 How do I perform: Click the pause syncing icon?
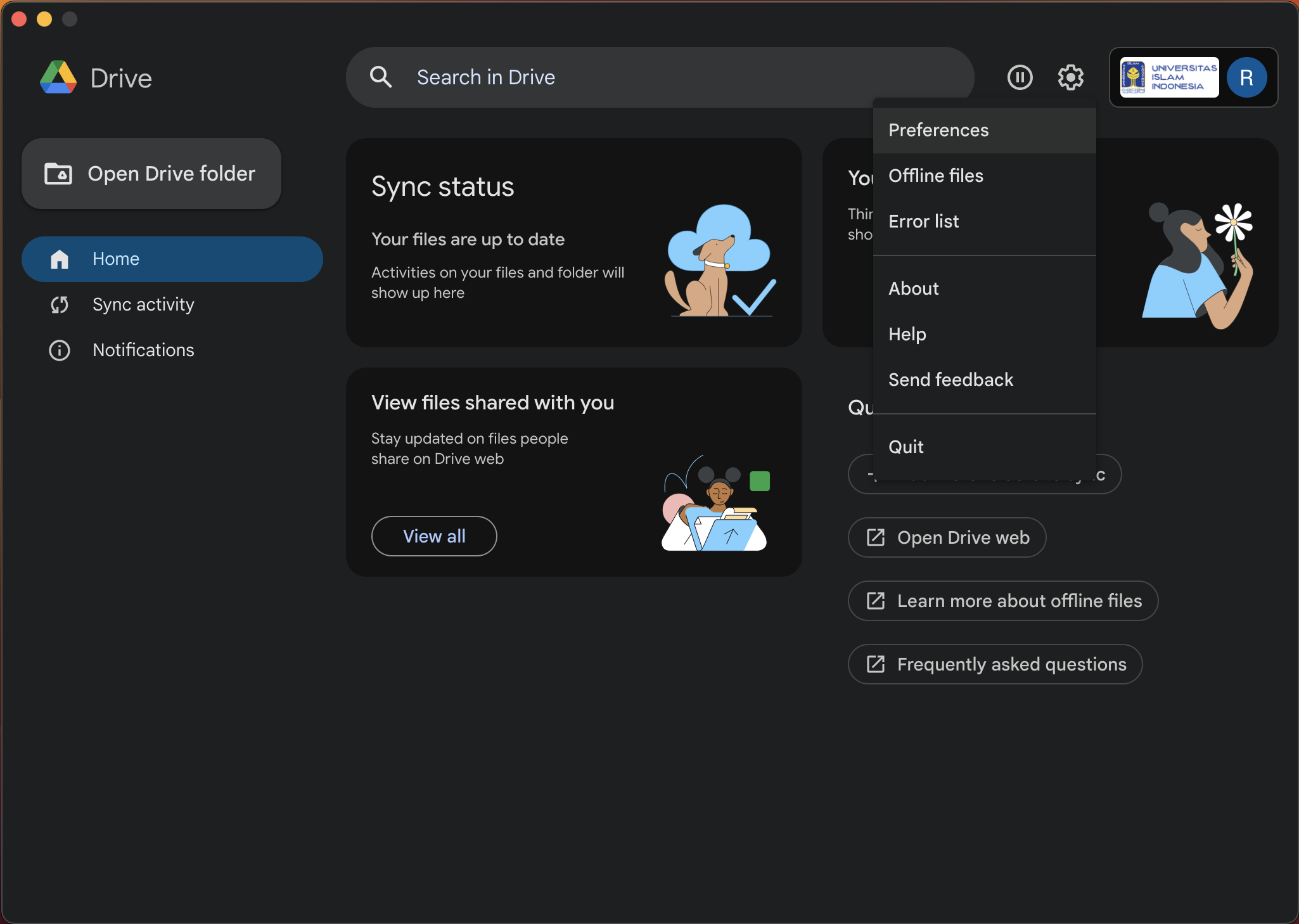[1020, 77]
